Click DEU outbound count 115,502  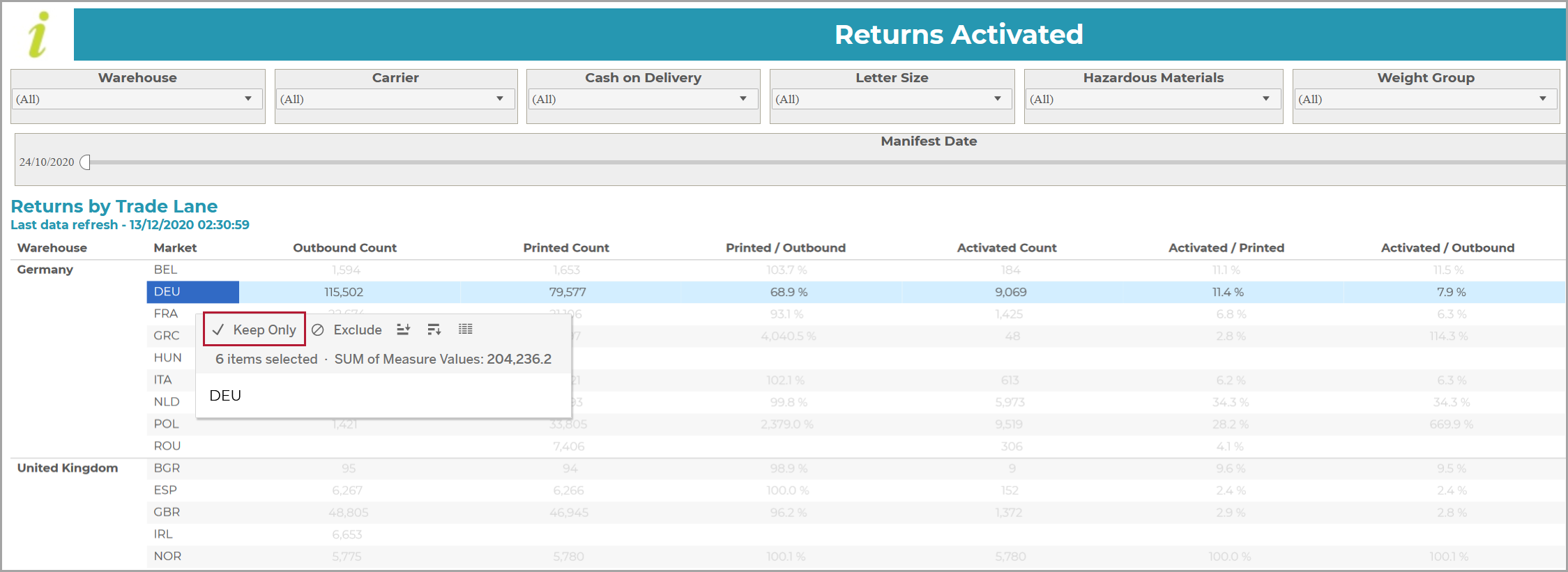coord(344,292)
